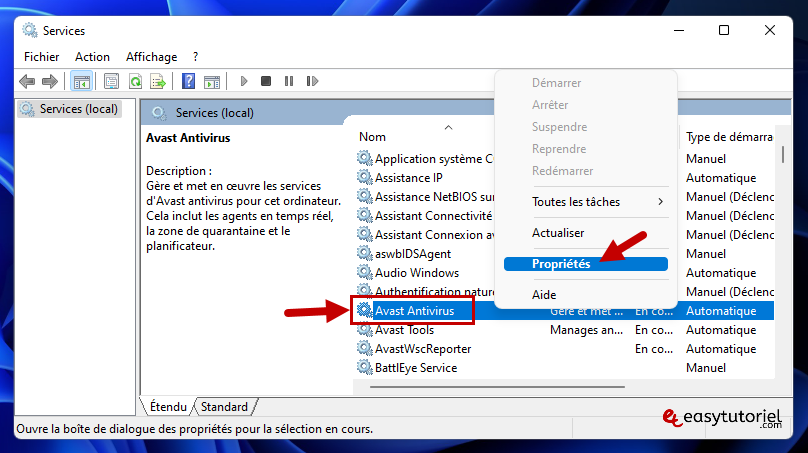Screen dimensions: 808x453
Task: Click the Start service play icon
Action: coord(244,81)
